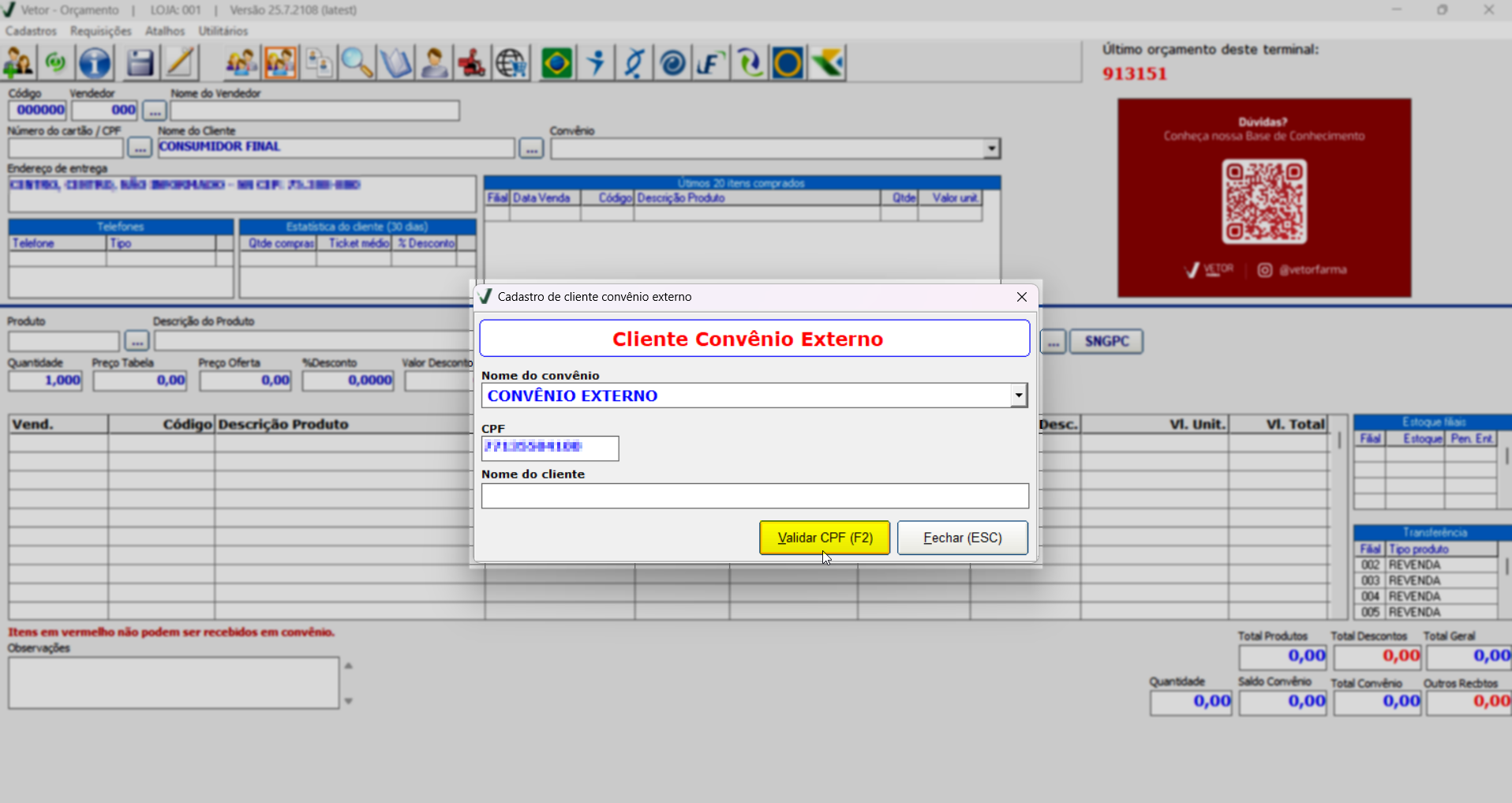Select Transferência row 002 REVENDA
The width and height of the screenshot is (1512, 803).
pos(1425,565)
